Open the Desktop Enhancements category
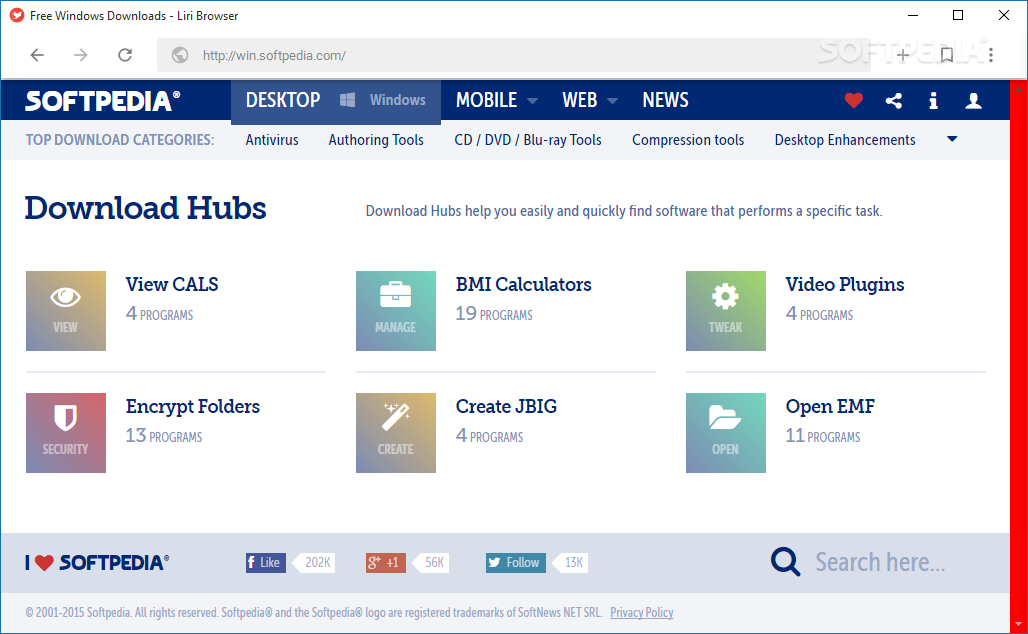 click(845, 140)
